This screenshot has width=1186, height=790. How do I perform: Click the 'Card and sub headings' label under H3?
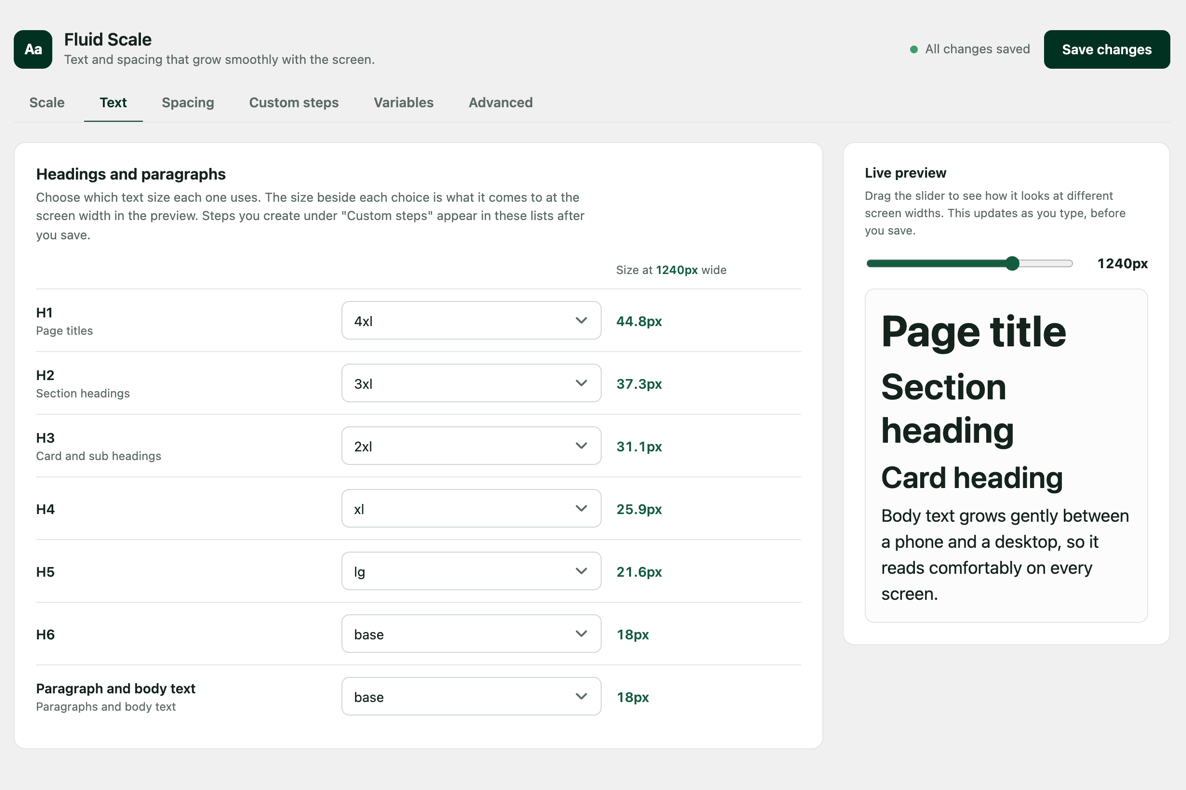tap(98, 456)
